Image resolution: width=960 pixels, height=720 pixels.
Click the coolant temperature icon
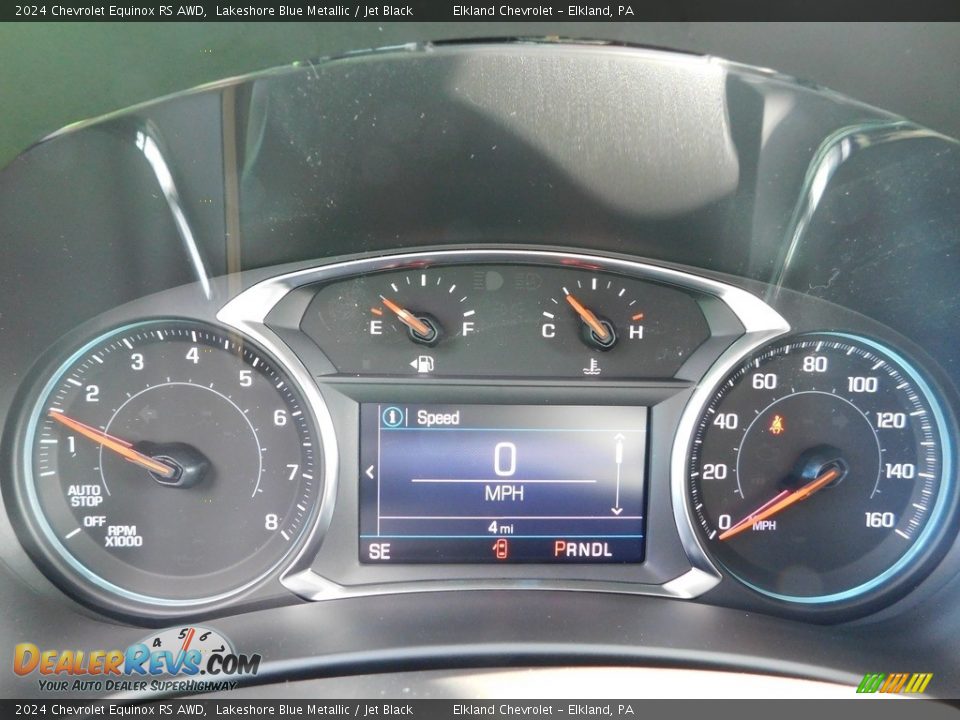point(591,366)
